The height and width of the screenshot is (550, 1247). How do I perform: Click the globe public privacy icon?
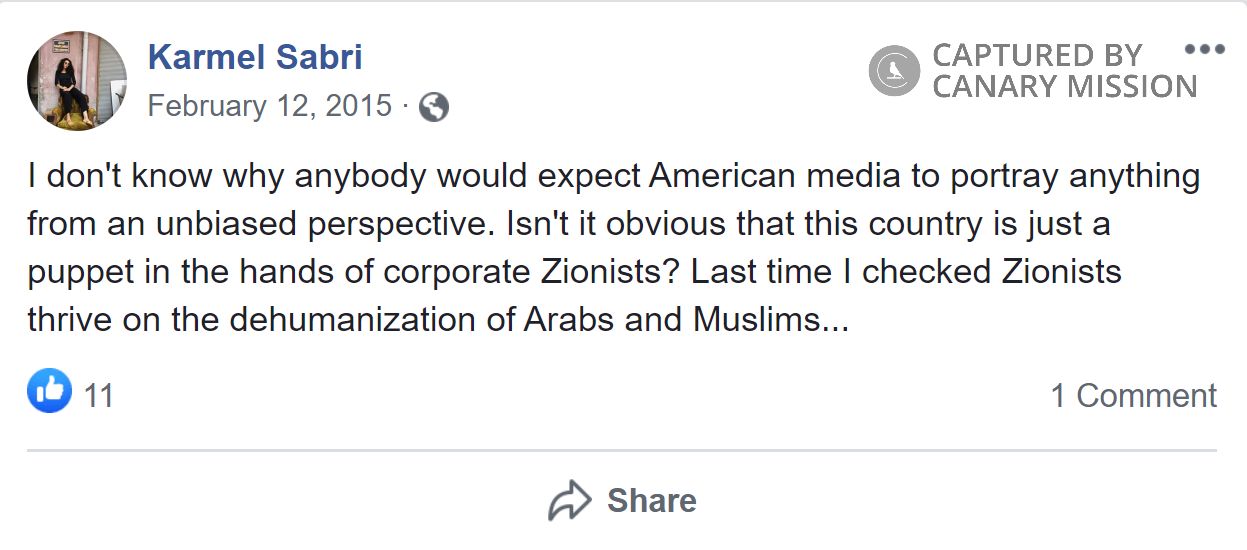tap(434, 107)
